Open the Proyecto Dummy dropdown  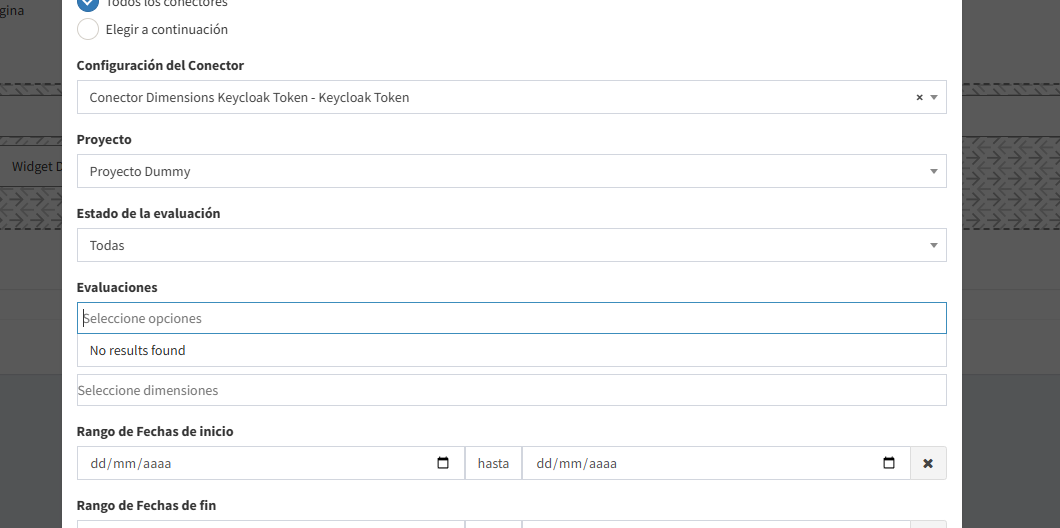(x=512, y=171)
